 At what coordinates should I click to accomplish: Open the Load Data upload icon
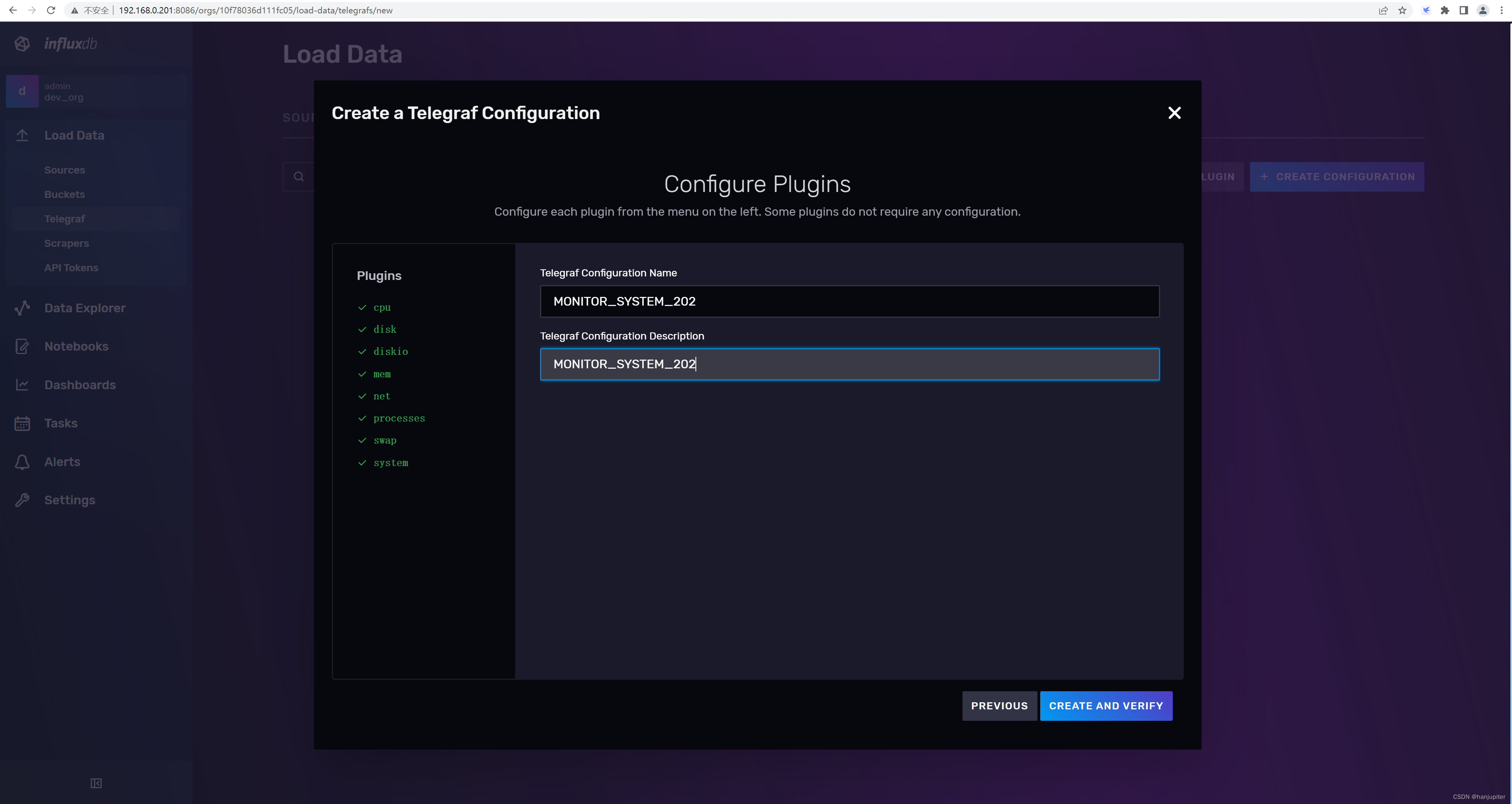click(x=22, y=136)
